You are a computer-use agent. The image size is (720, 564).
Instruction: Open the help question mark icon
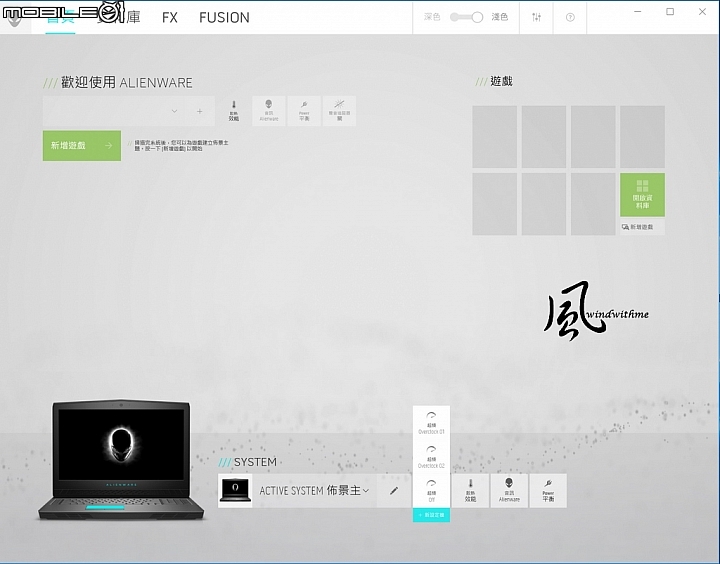pos(570,17)
